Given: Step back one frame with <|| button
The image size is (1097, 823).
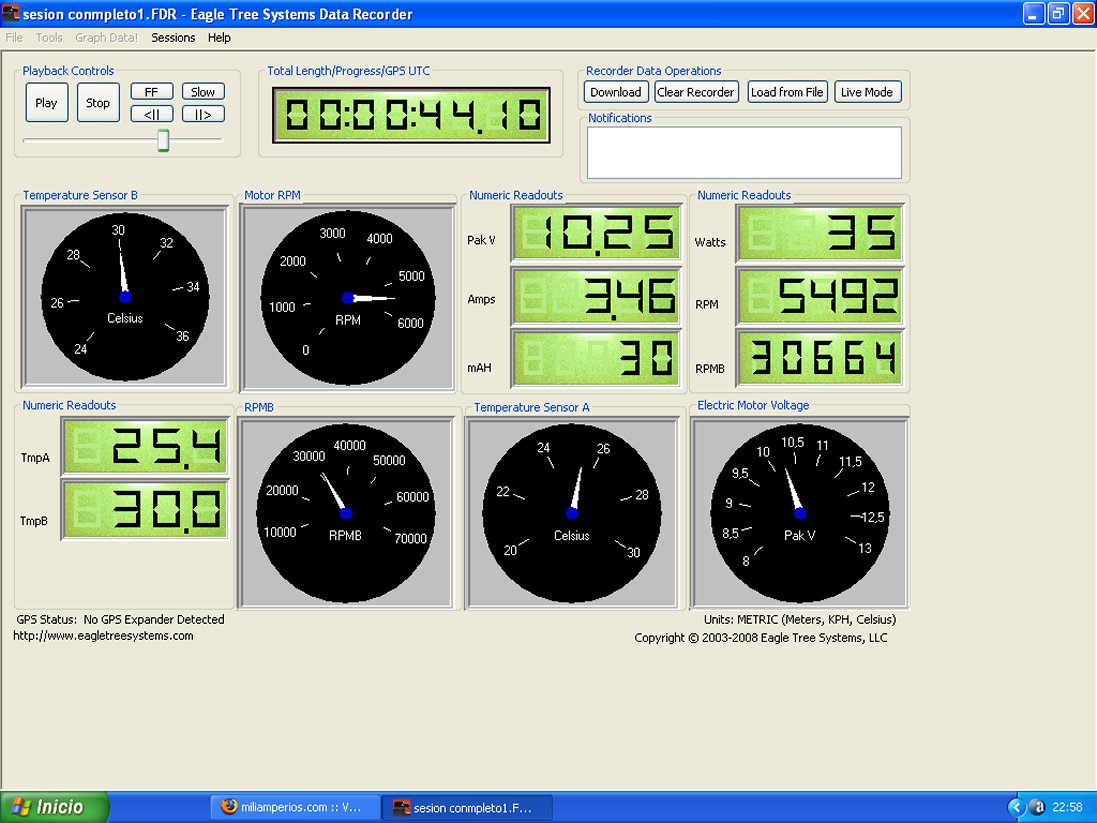Looking at the screenshot, I should click(x=152, y=114).
